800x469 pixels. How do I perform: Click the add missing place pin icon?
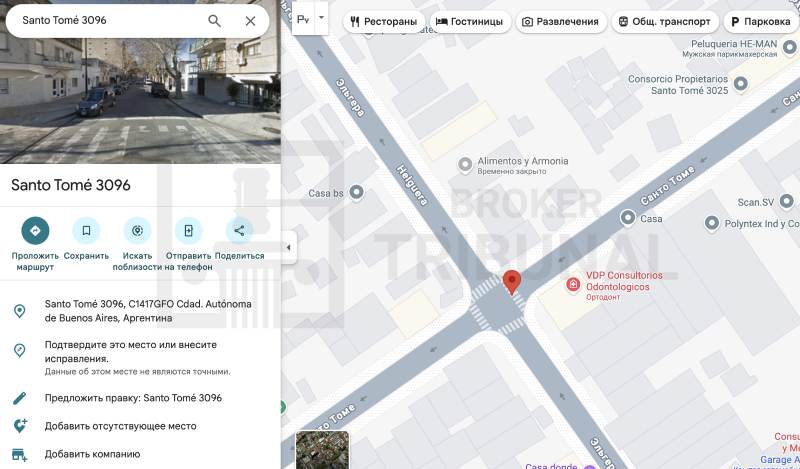[20, 426]
